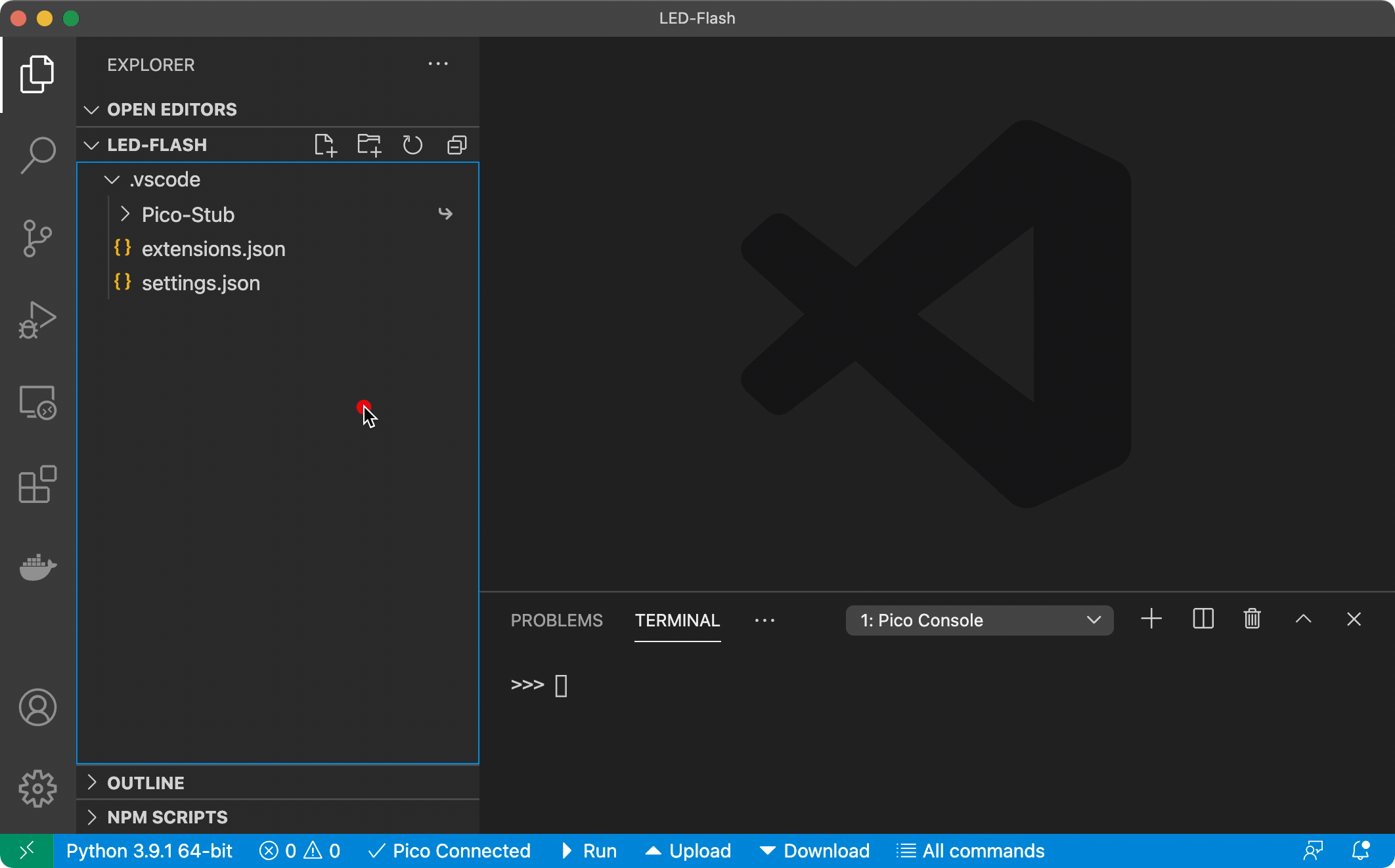Collapse all folders in Explorer

[x=456, y=145]
